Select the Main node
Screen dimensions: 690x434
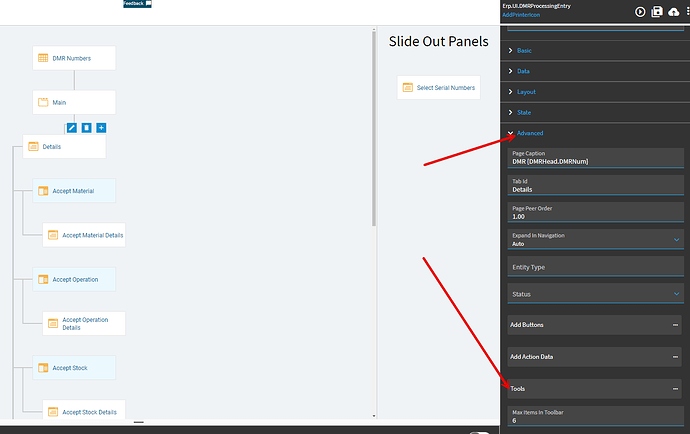(x=74, y=103)
